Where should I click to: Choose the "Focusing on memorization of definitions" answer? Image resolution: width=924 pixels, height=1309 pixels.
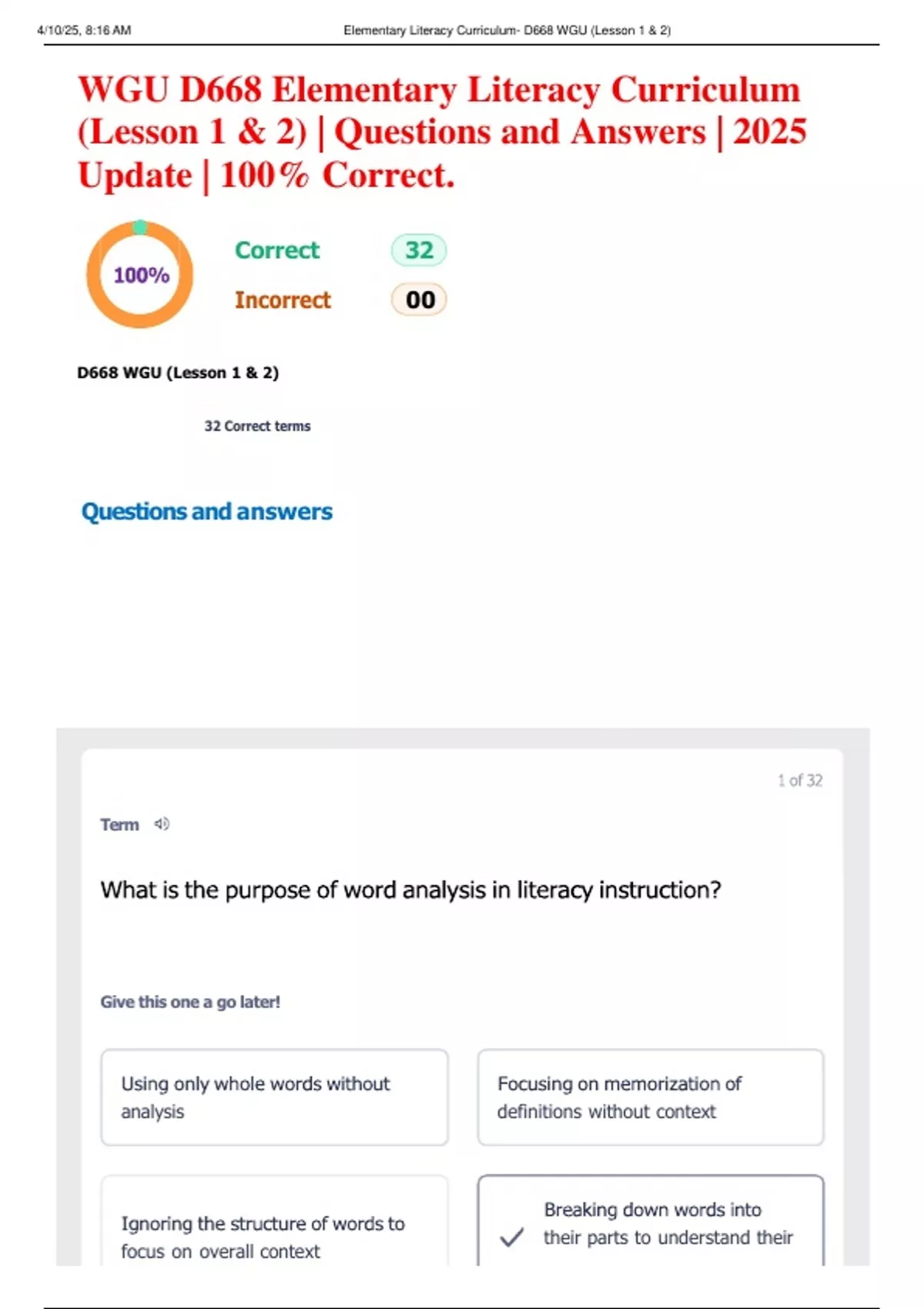click(x=650, y=1096)
